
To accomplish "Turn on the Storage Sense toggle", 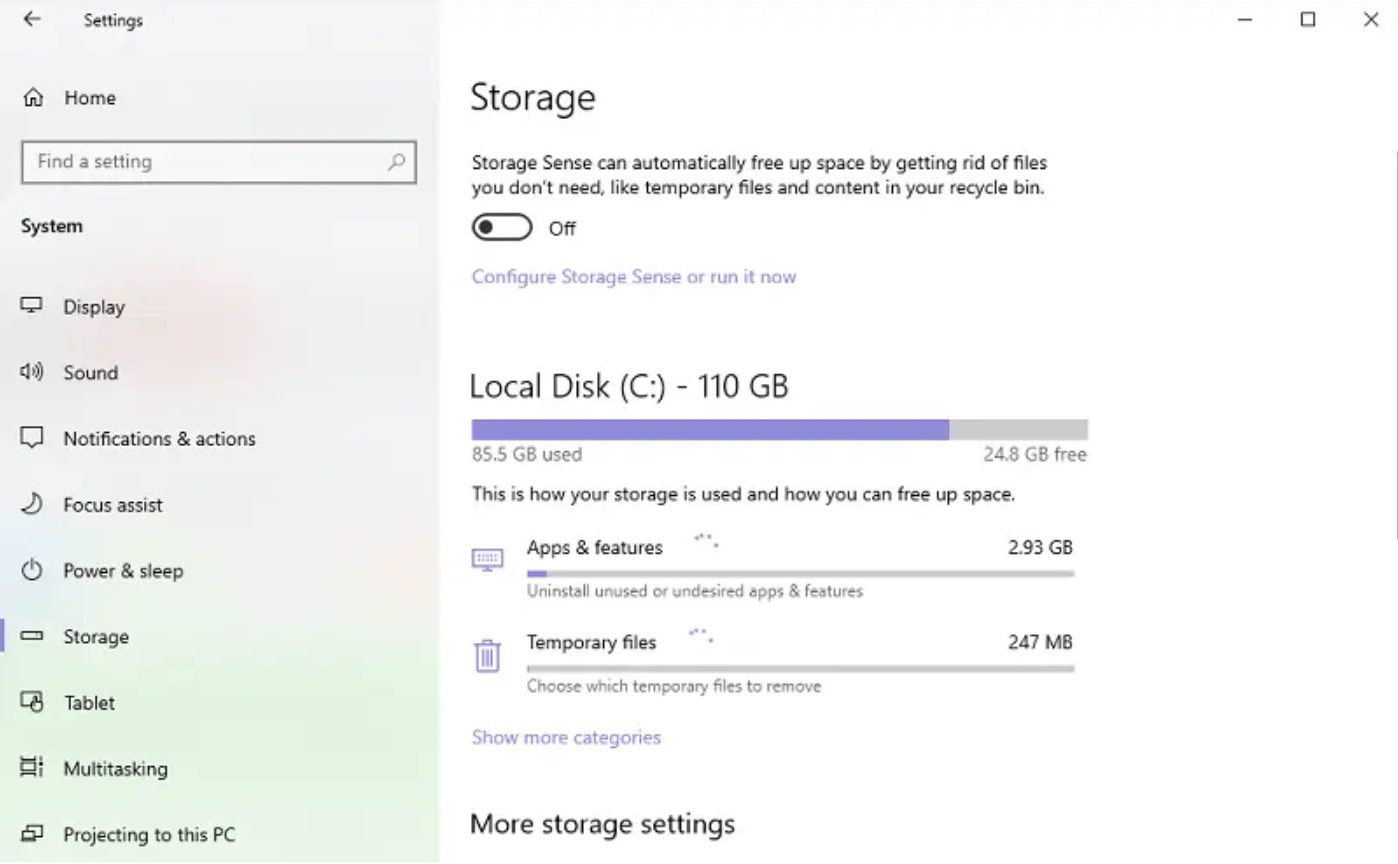I will tap(502, 228).
